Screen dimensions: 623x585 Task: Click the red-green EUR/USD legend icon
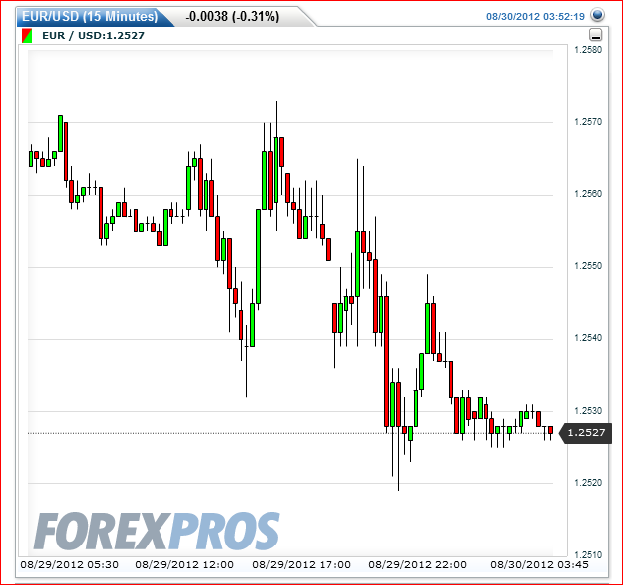pyautogui.click(x=27, y=36)
